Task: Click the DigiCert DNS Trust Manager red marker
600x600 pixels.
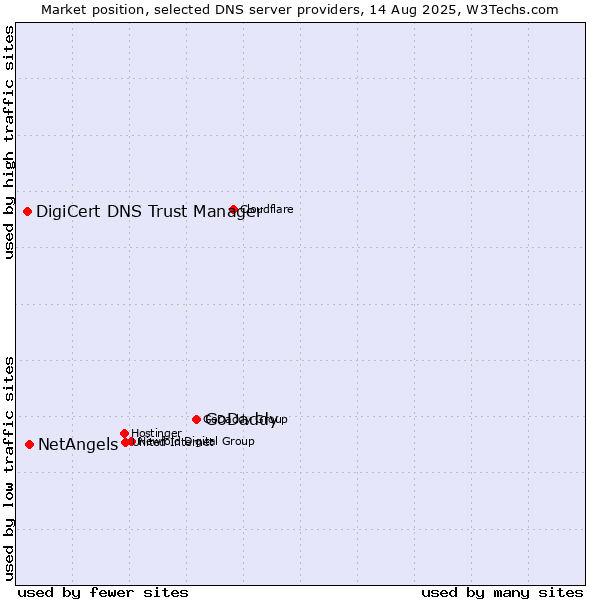Action: (28, 212)
